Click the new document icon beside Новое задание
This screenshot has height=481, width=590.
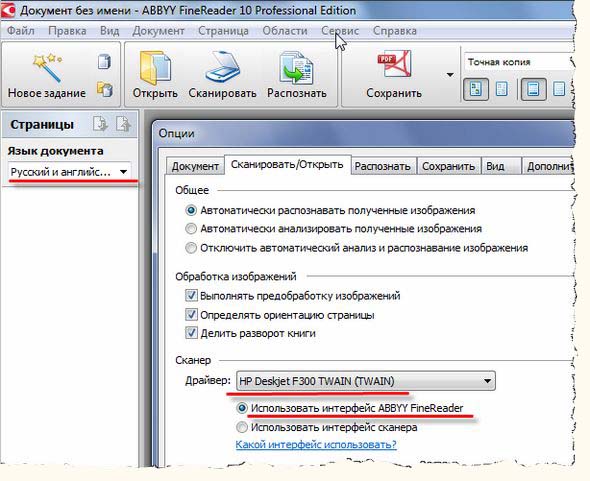click(104, 61)
